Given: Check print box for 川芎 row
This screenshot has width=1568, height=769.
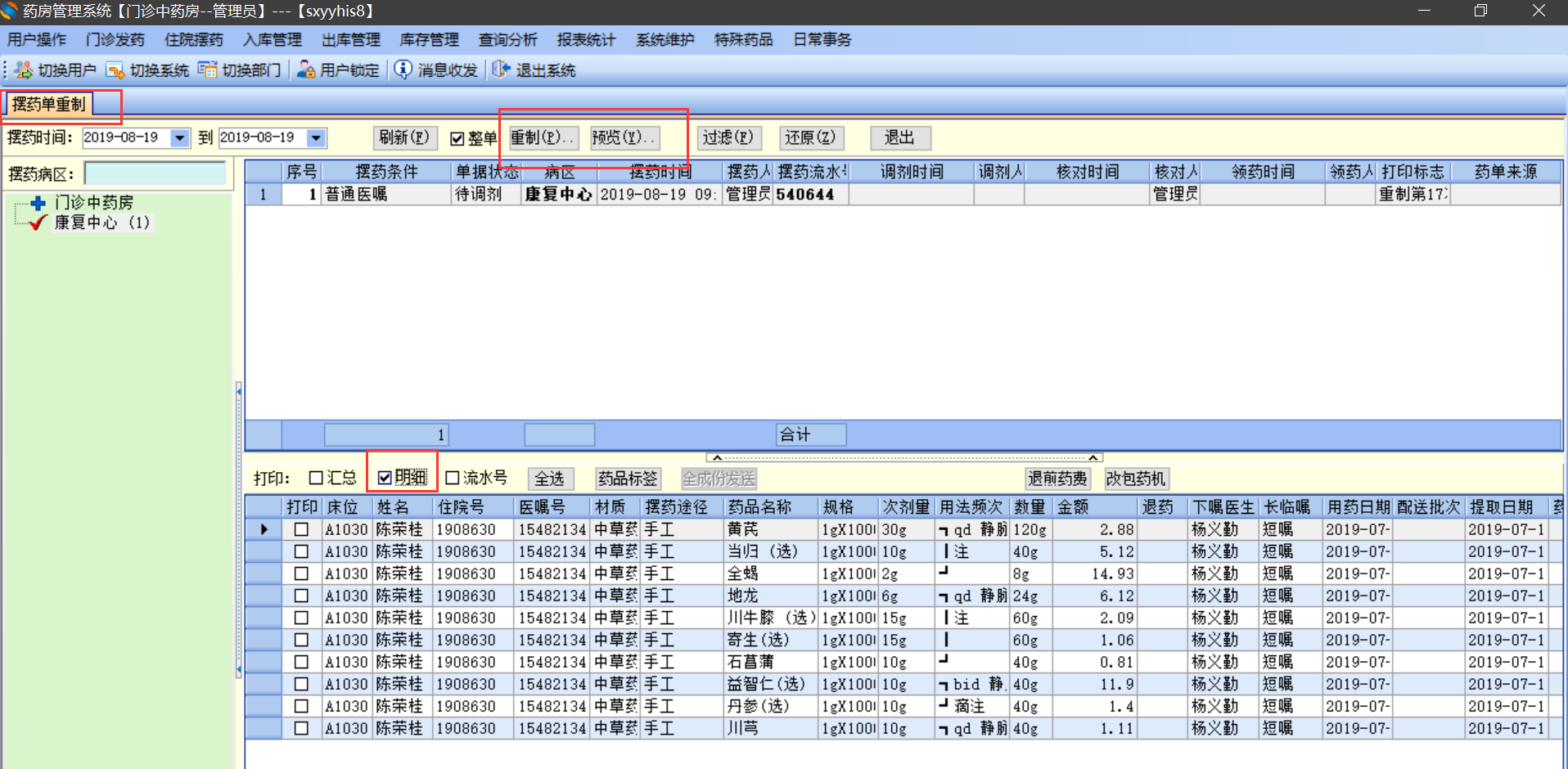Looking at the screenshot, I should [x=301, y=728].
